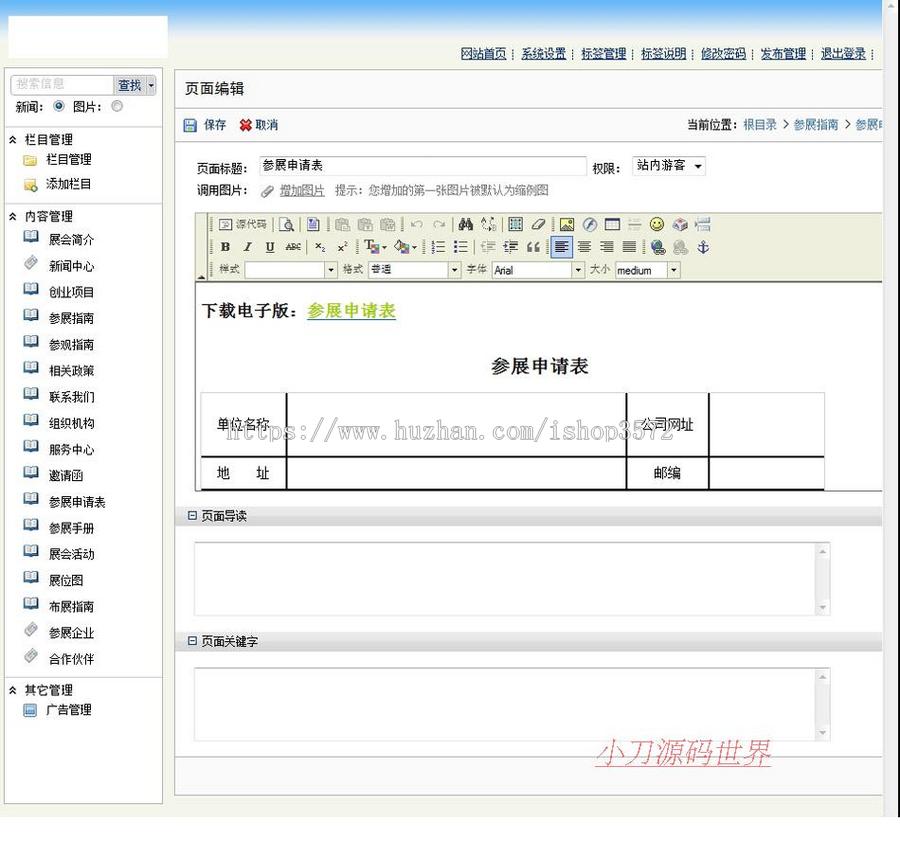This screenshot has height=857, width=900.
Task: Click the templates icon in editor toolbar
Action: 313,224
